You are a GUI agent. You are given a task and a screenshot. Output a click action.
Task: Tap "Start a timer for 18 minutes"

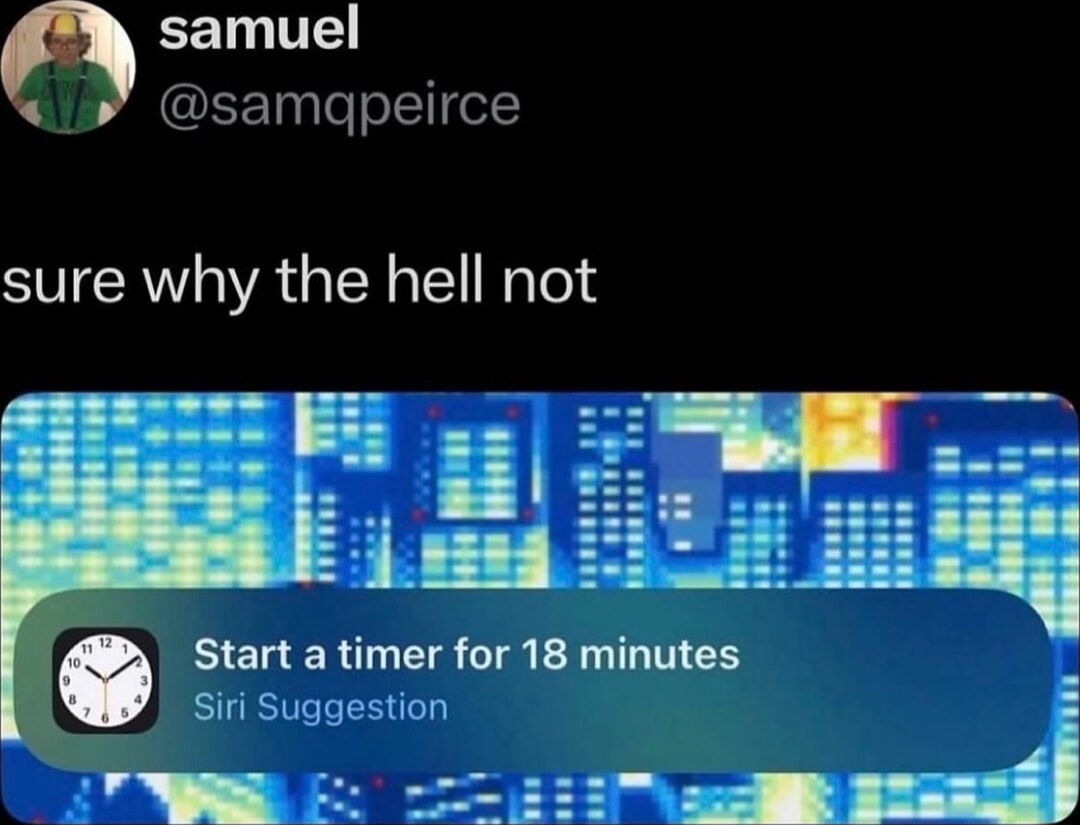coord(466,656)
